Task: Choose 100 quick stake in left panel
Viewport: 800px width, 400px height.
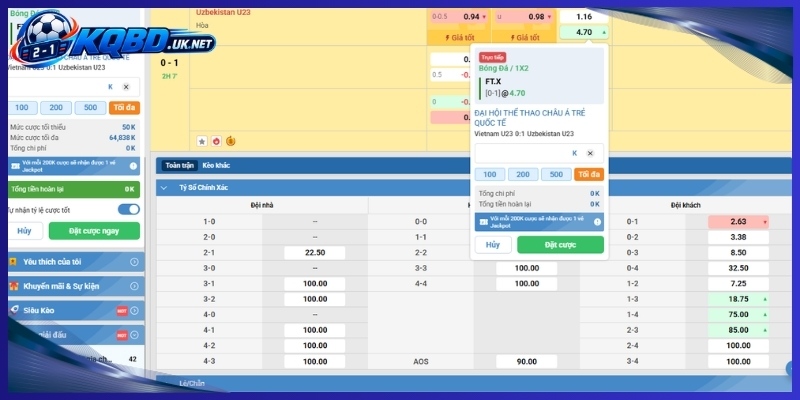Action: tap(22, 108)
